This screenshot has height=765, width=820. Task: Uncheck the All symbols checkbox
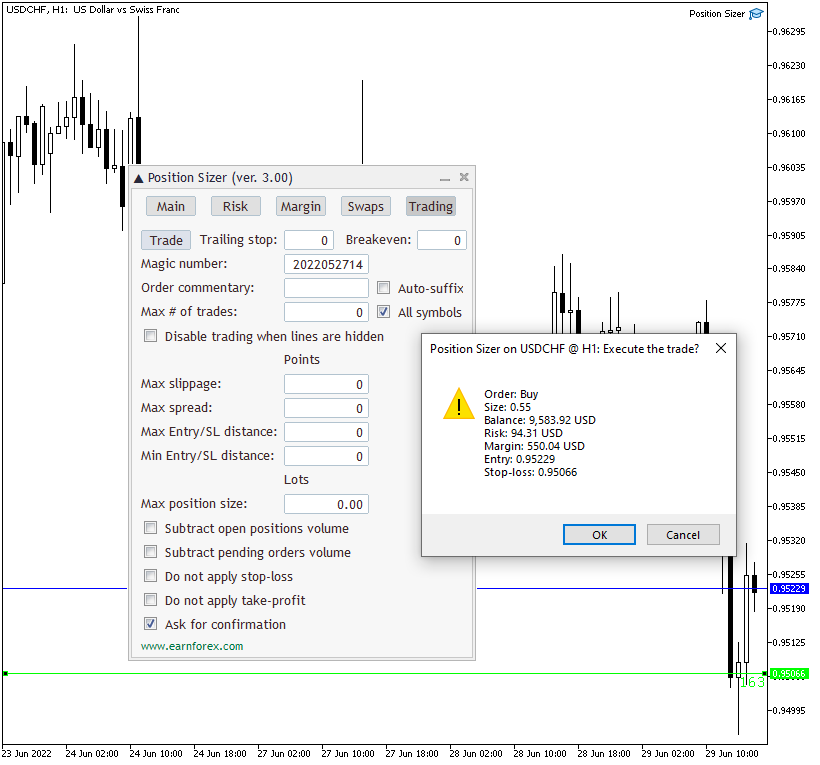click(384, 312)
